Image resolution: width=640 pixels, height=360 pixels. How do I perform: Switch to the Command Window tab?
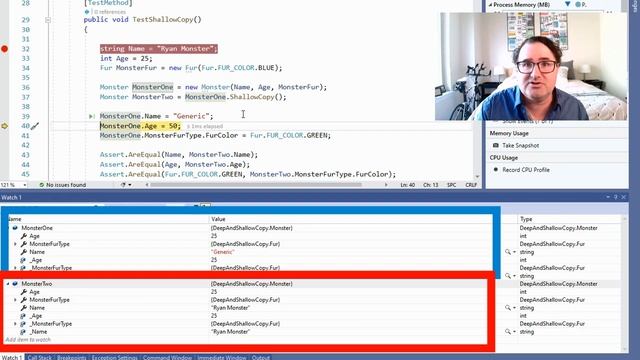click(167, 358)
